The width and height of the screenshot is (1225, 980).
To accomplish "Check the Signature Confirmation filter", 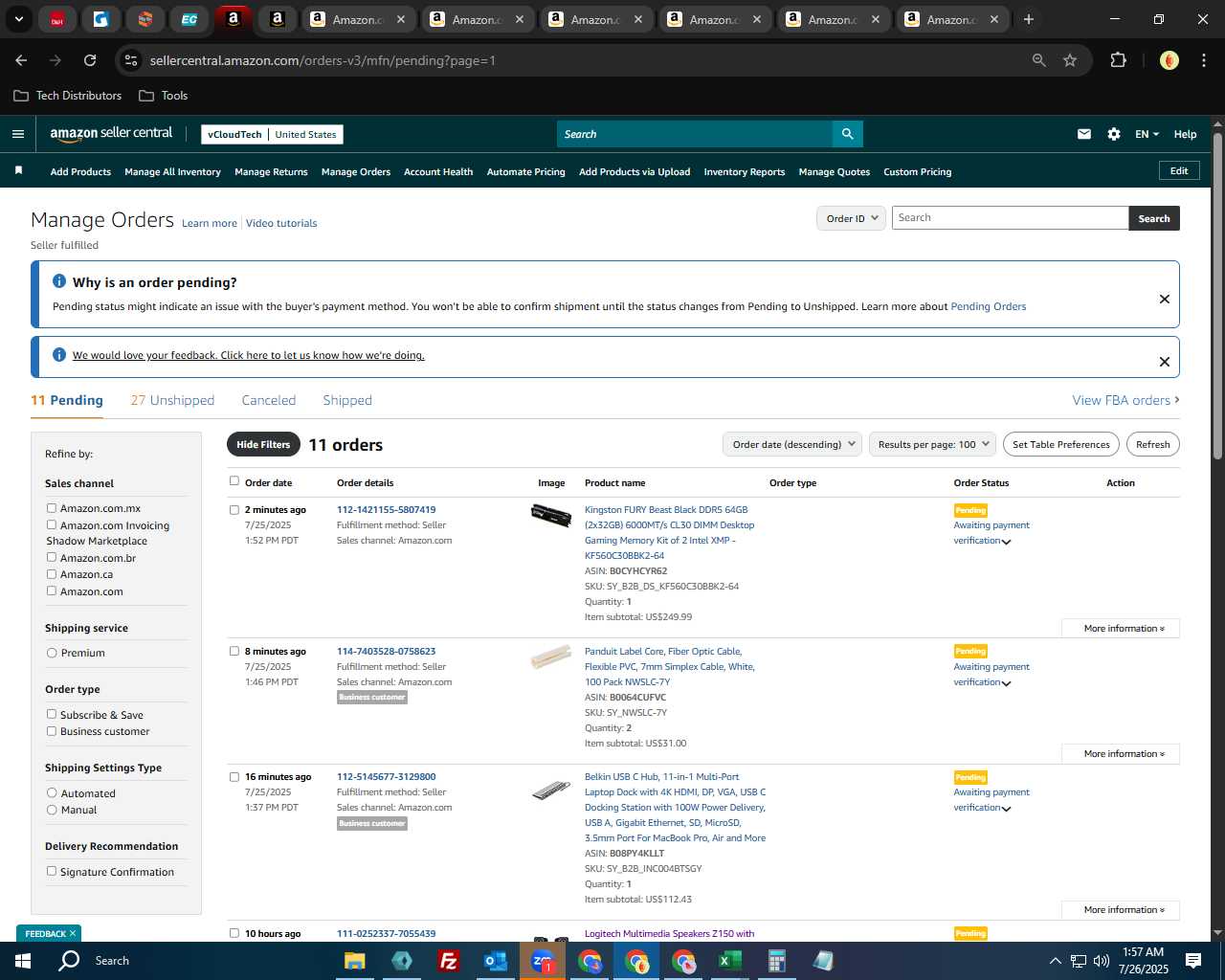I will pos(52,871).
